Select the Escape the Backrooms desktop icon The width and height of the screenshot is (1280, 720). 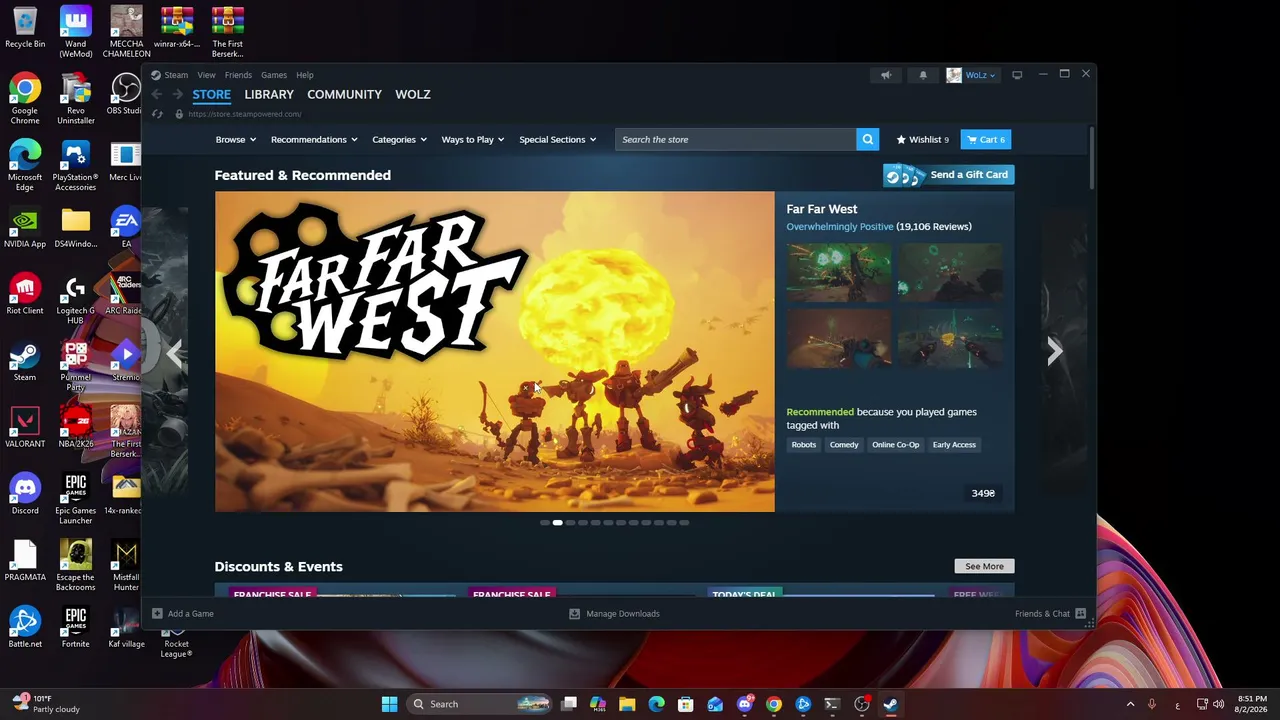[76, 566]
